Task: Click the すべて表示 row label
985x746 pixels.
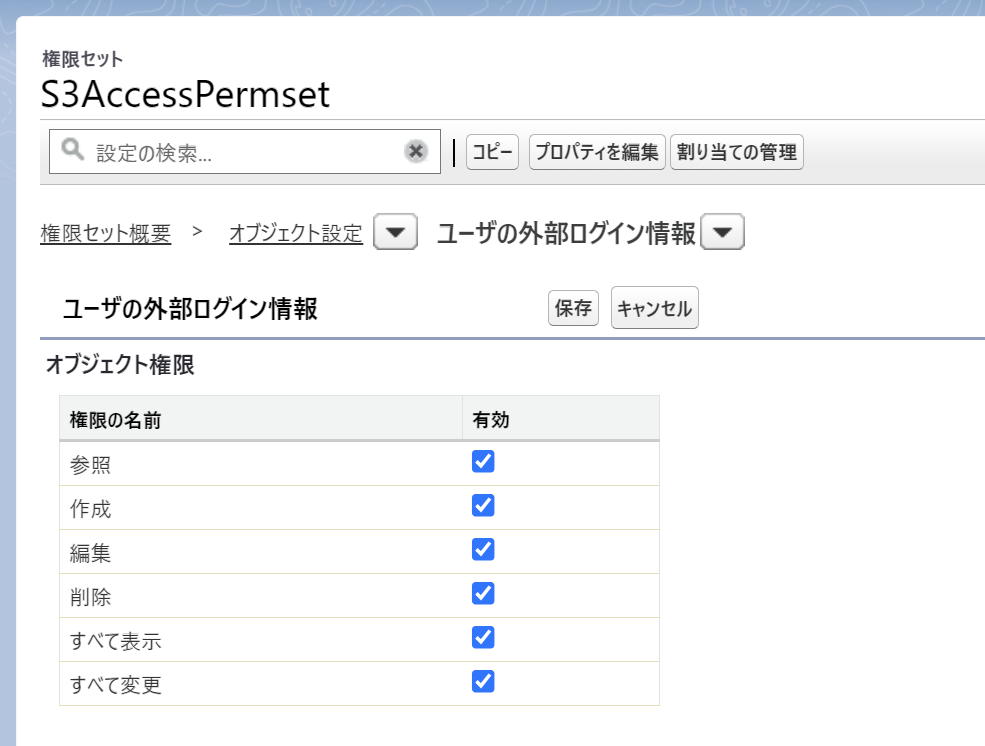Action: point(116,641)
